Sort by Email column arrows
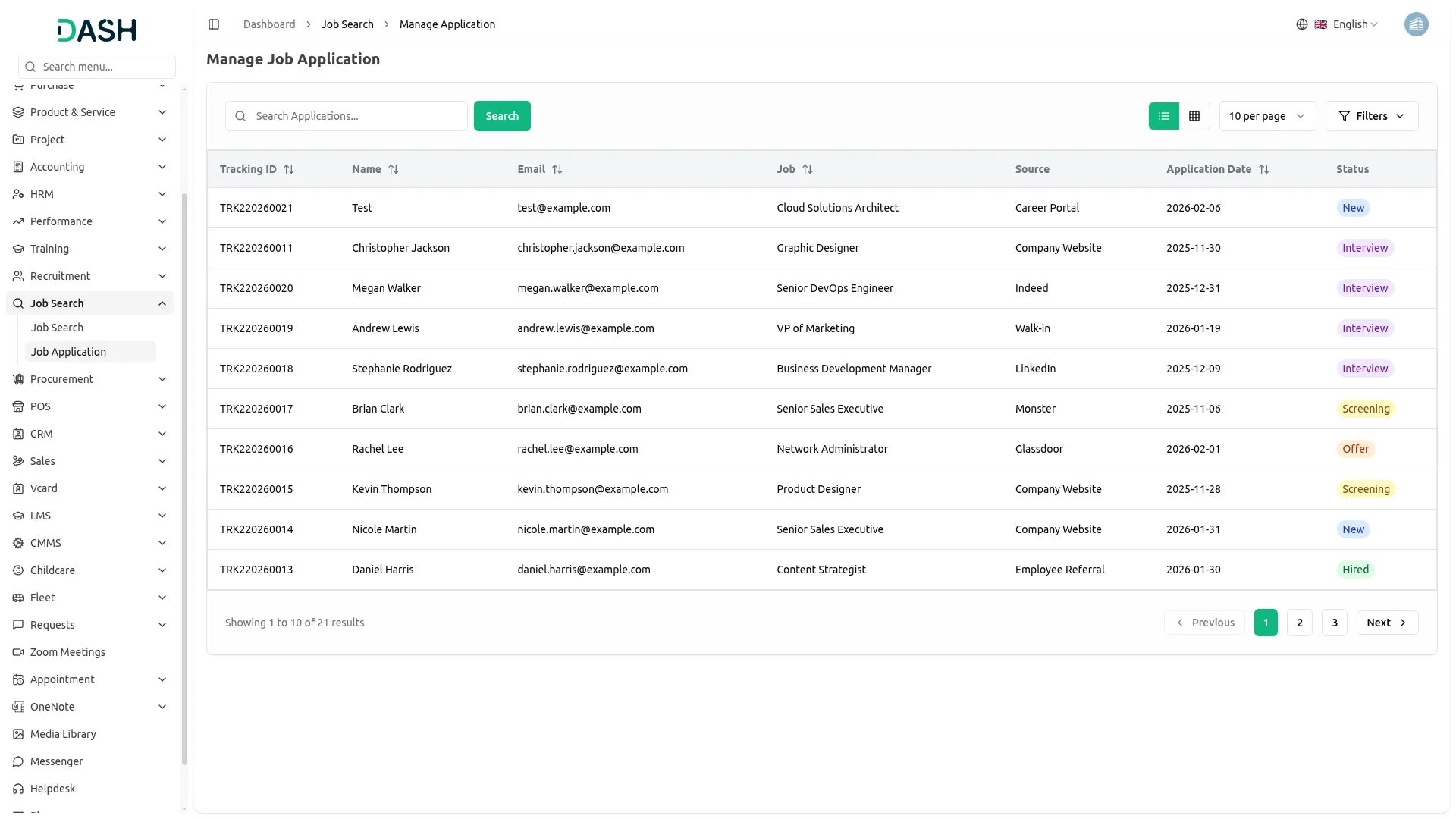This screenshot has width=1456, height=819. 557,169
